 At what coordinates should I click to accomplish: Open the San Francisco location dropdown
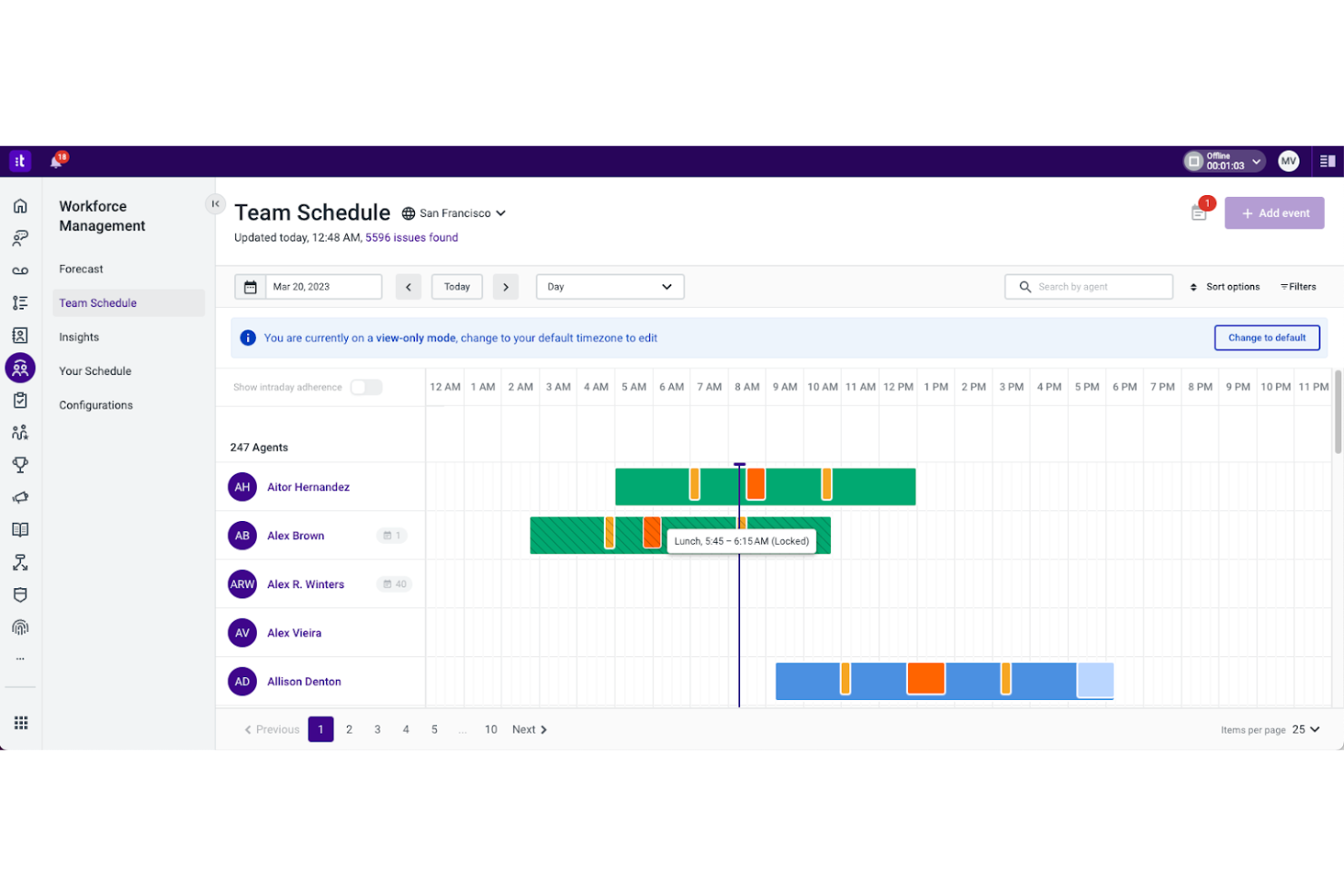tap(454, 212)
